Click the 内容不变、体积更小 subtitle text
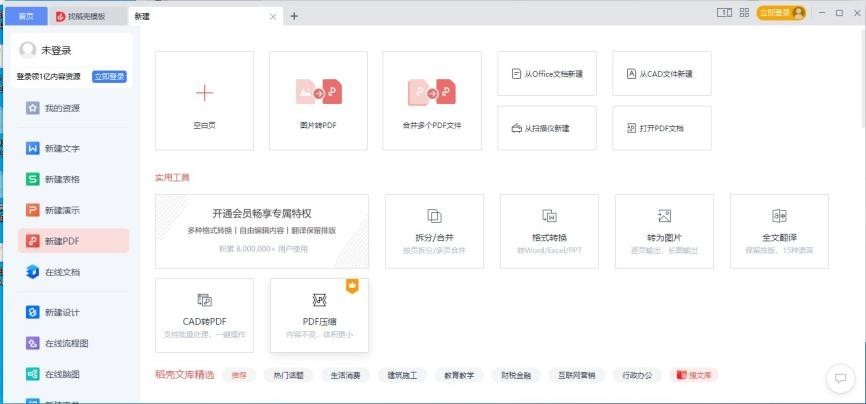 (x=319, y=334)
